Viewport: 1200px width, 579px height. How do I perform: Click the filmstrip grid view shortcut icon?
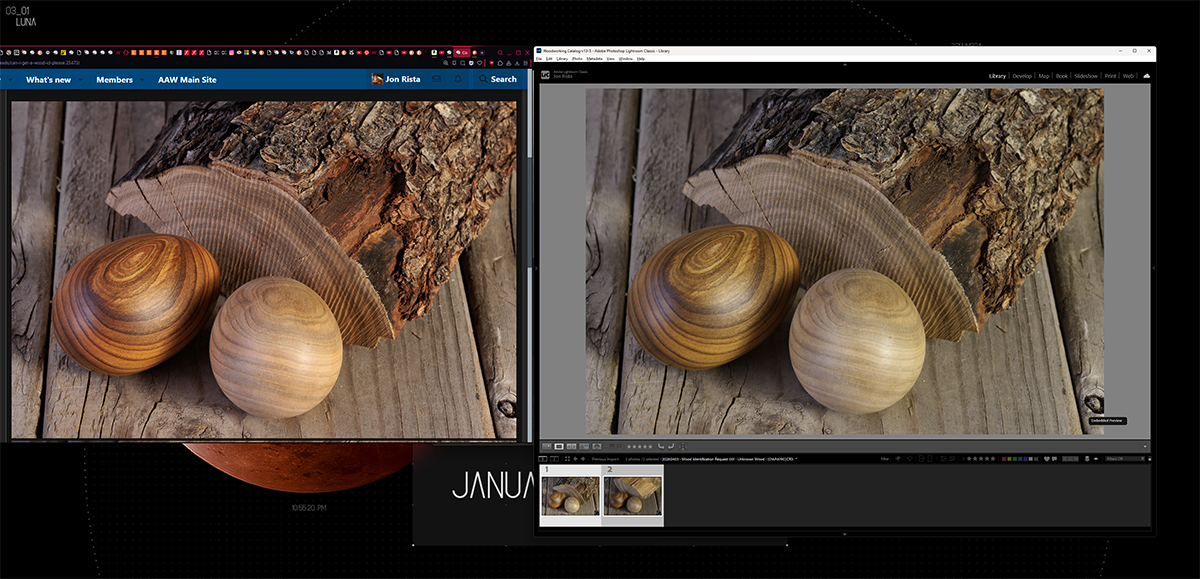pyautogui.click(x=567, y=459)
